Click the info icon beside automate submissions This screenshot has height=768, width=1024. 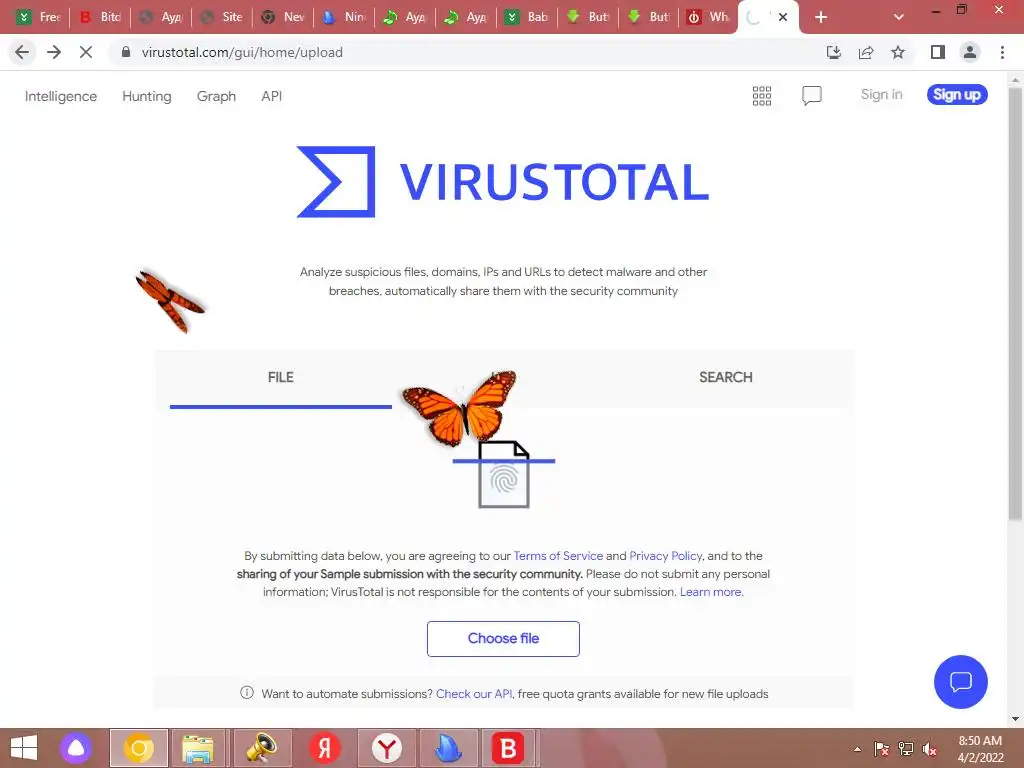[x=247, y=693]
